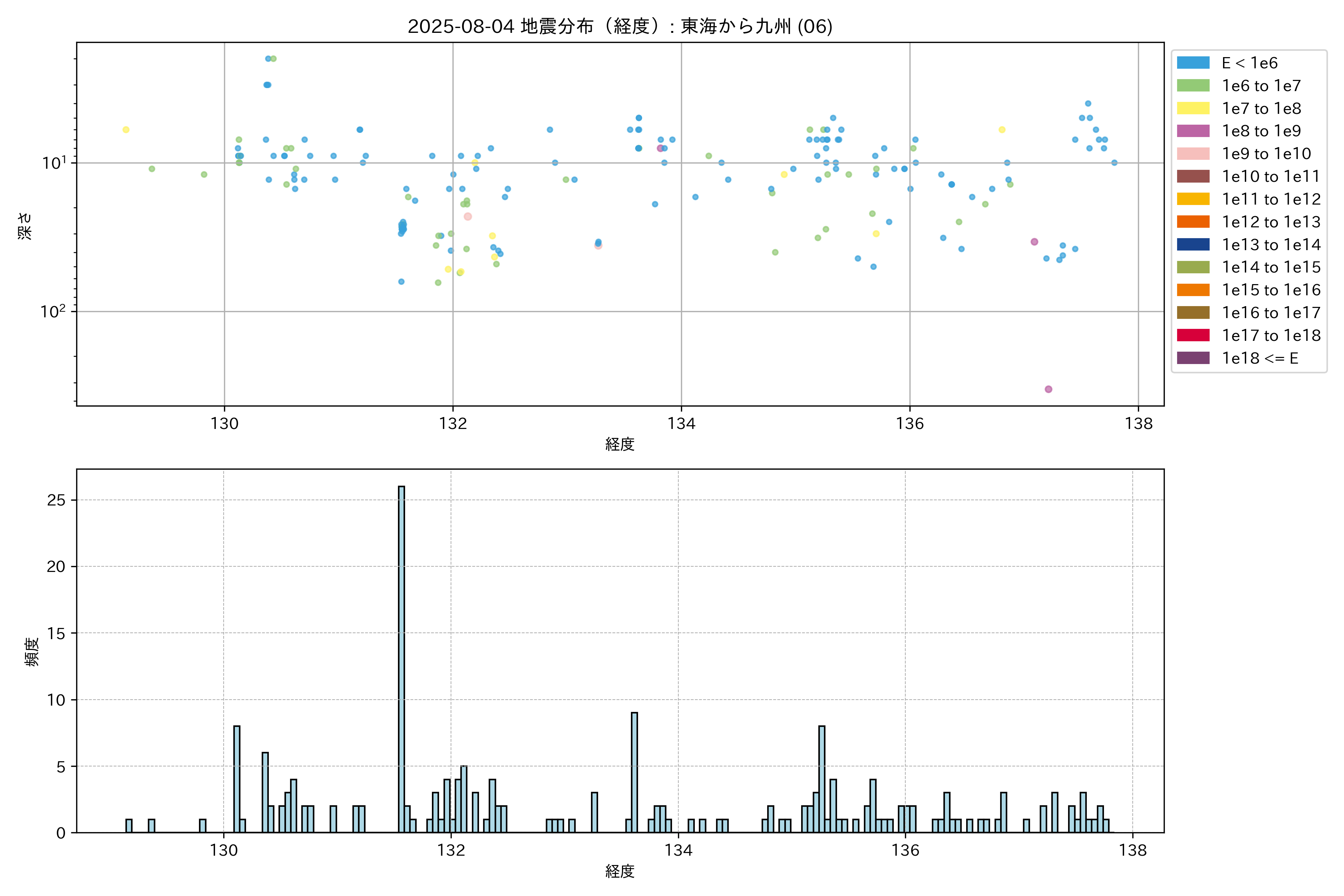This screenshot has height=896, width=1344.
Task: Click the blue E < 1e6 legend swatch
Action: 1192,63
